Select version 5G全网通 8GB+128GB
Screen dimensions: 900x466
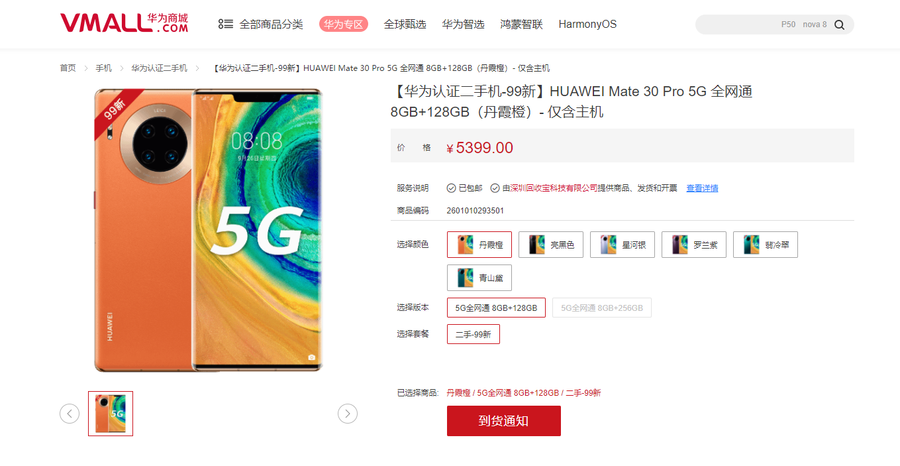click(x=496, y=308)
